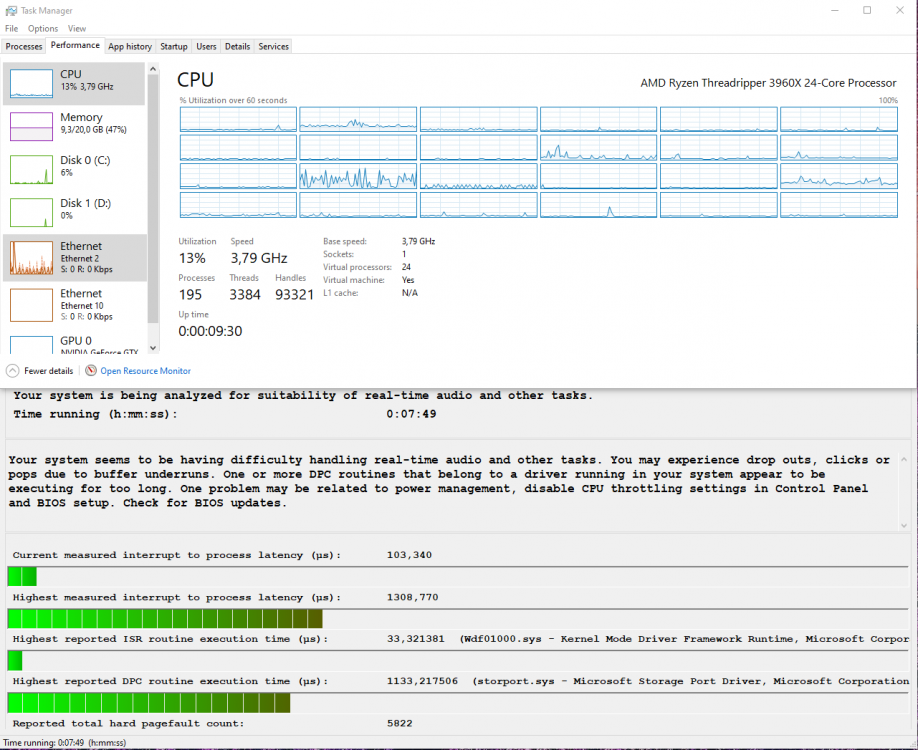This screenshot has height=750, width=918.
Task: Select the CPU mini graph thumbnail
Action: [x=31, y=84]
